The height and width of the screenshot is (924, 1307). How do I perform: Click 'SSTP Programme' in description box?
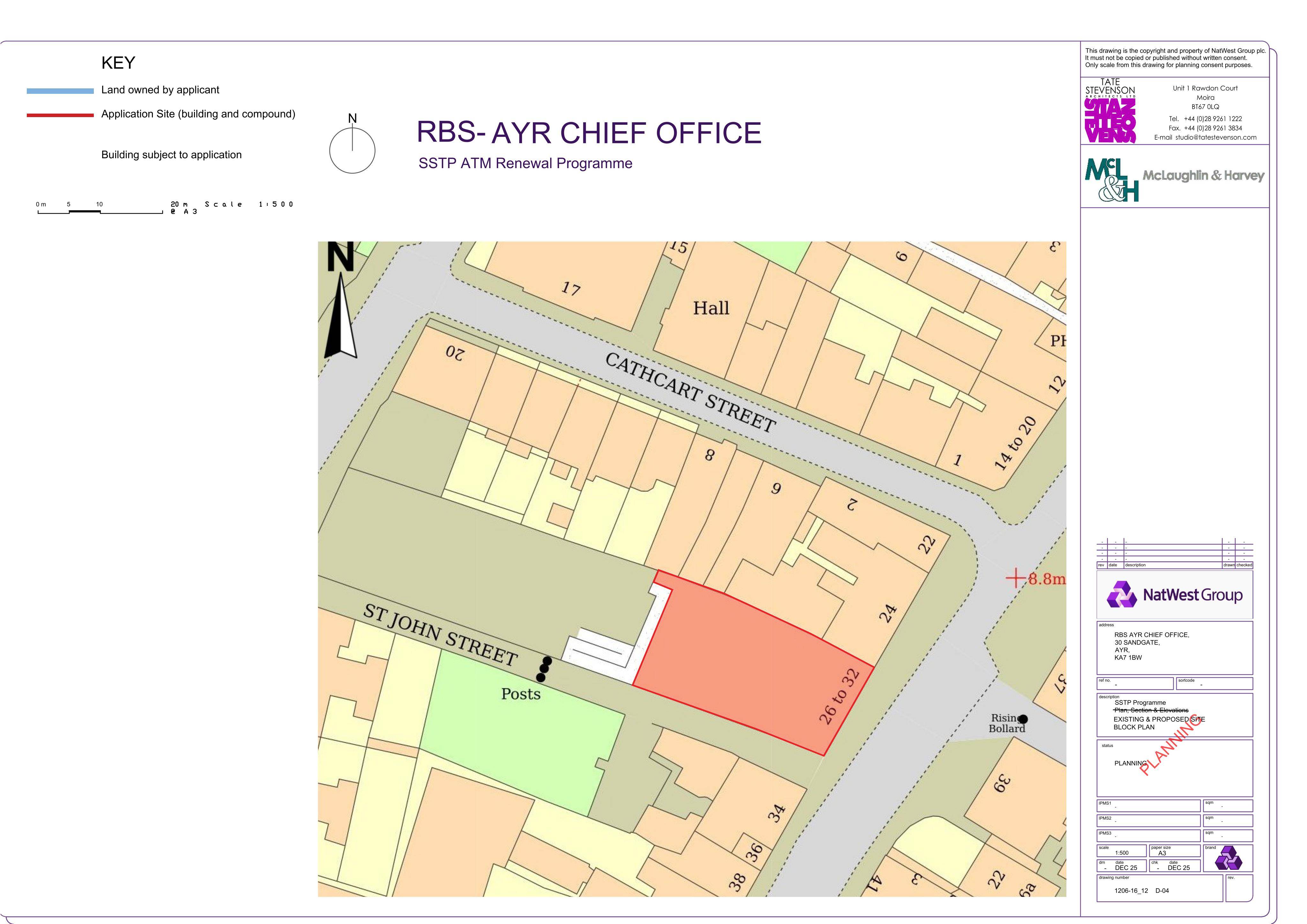pos(1140,703)
